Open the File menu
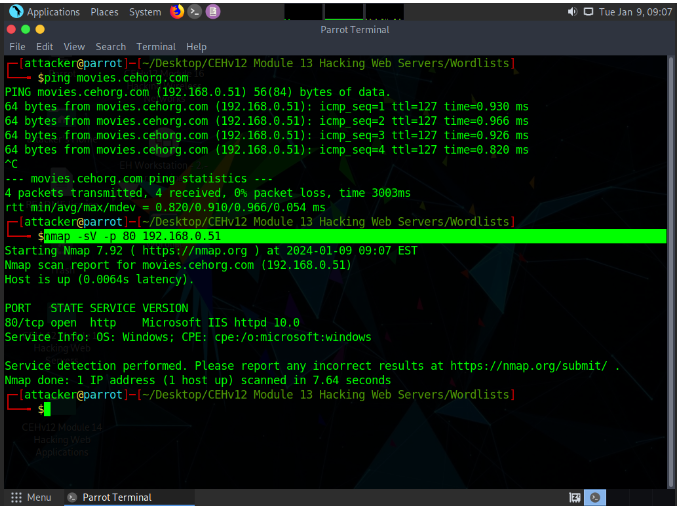Image resolution: width=677 pixels, height=510 pixels. tap(17, 46)
